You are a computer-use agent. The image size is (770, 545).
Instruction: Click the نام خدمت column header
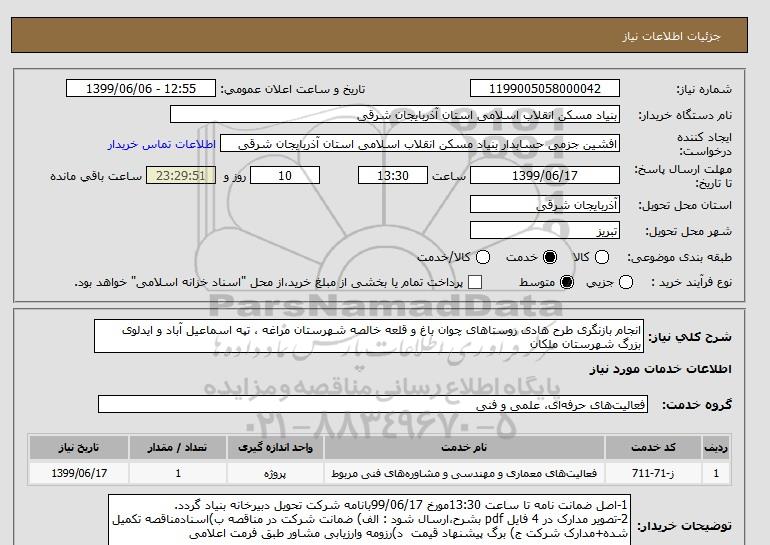[464, 447]
